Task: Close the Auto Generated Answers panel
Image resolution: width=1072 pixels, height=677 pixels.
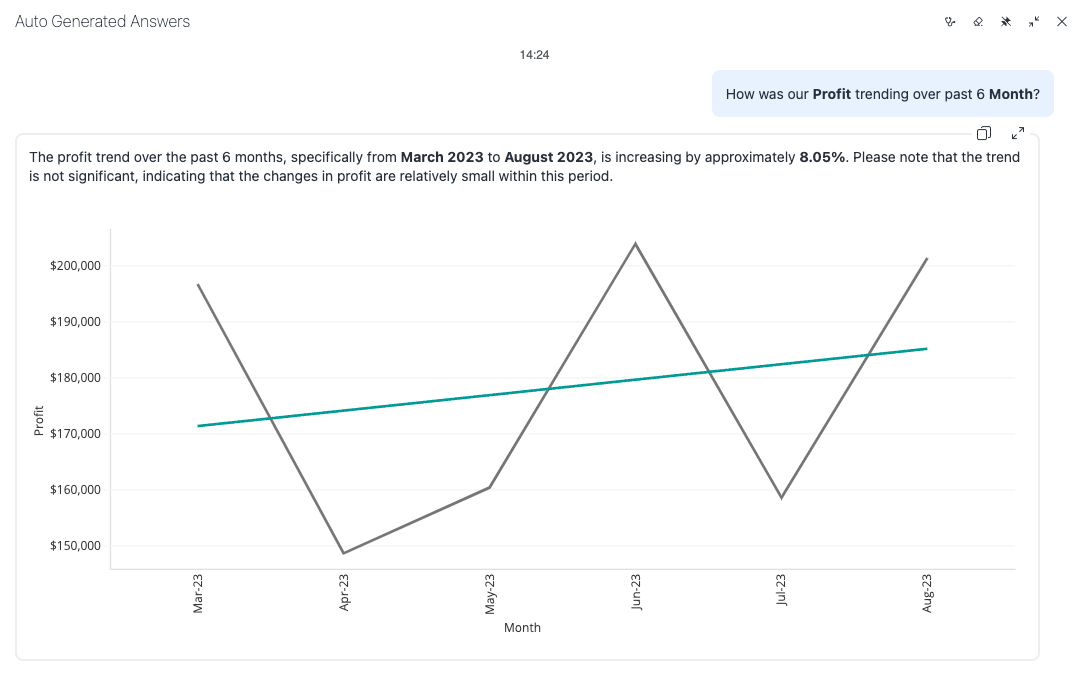Action: click(x=1062, y=22)
